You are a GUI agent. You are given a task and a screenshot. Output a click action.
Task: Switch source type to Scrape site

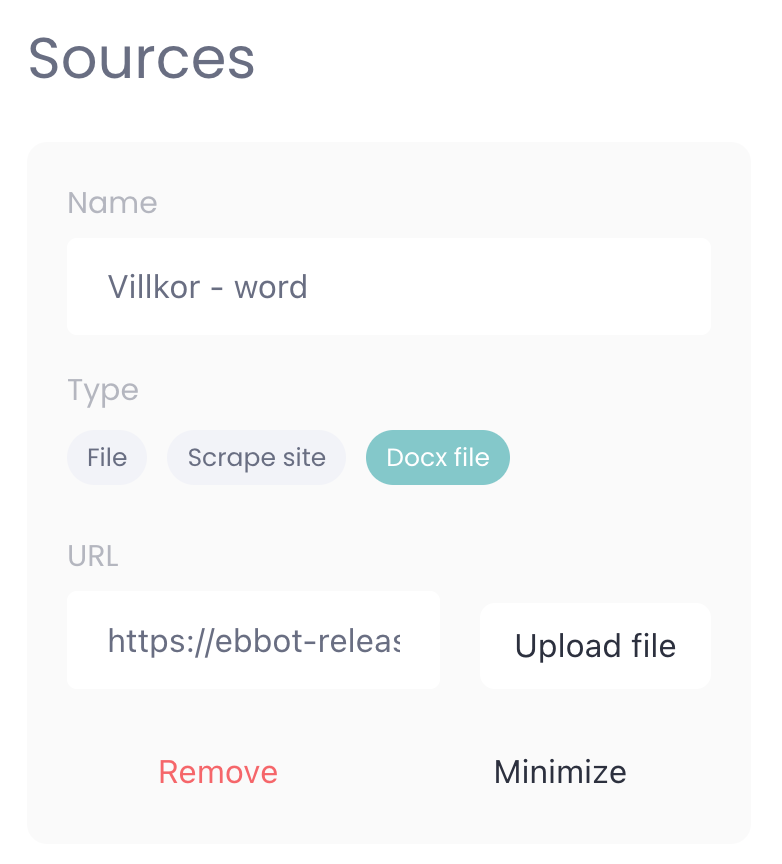click(256, 458)
